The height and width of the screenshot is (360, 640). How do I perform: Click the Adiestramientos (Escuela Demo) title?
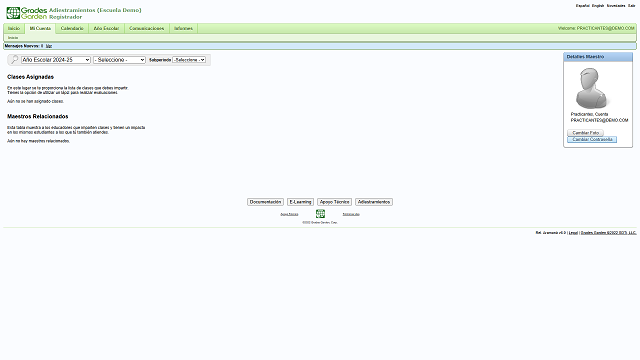coord(95,10)
